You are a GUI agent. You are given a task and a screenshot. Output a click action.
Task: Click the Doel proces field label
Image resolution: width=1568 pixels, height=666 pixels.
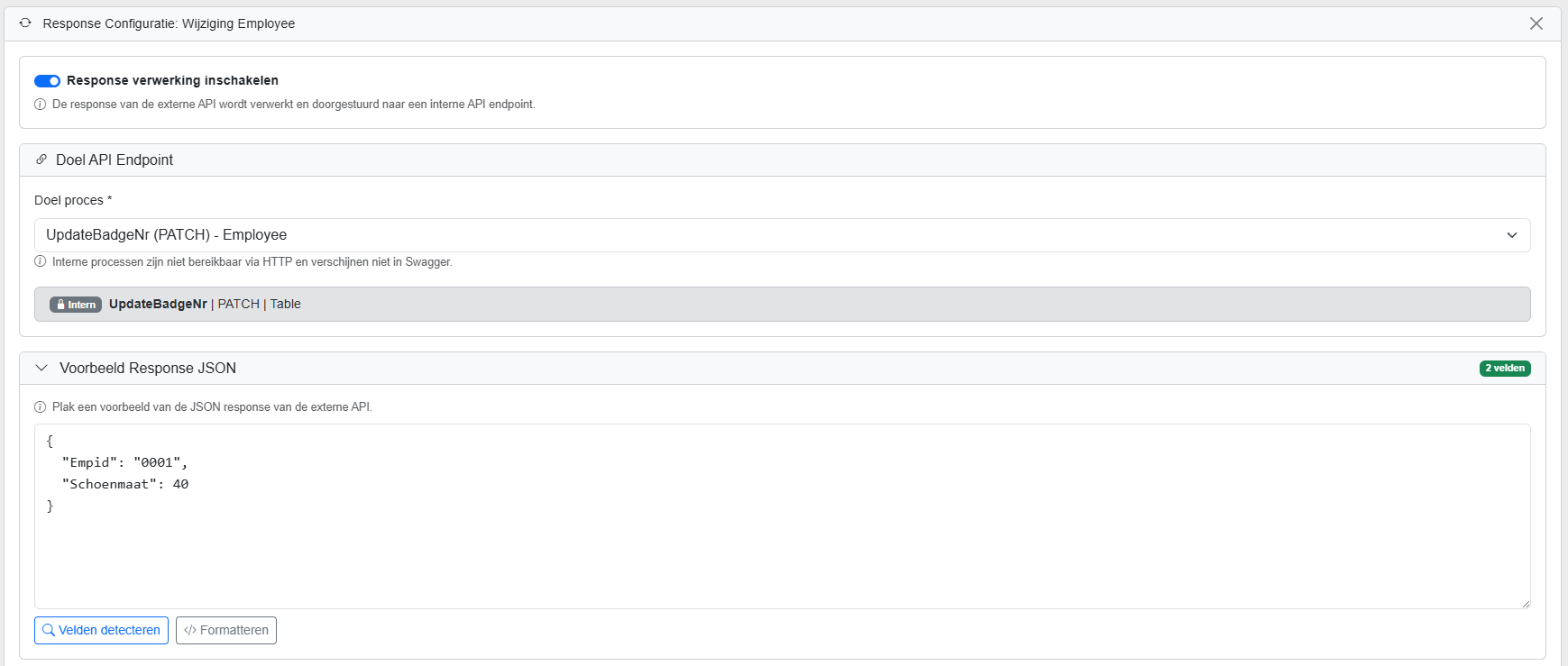point(69,200)
